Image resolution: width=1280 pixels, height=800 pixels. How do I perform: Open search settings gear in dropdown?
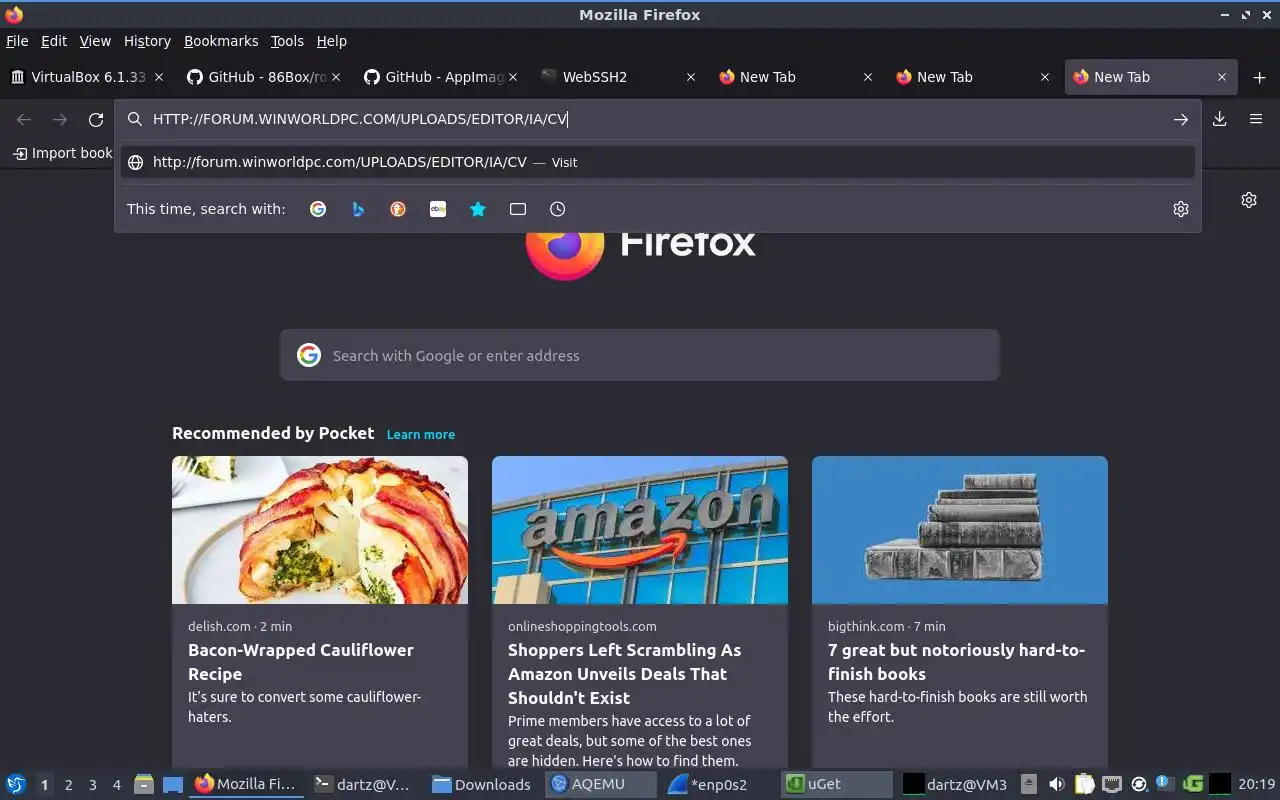pyautogui.click(x=1181, y=209)
